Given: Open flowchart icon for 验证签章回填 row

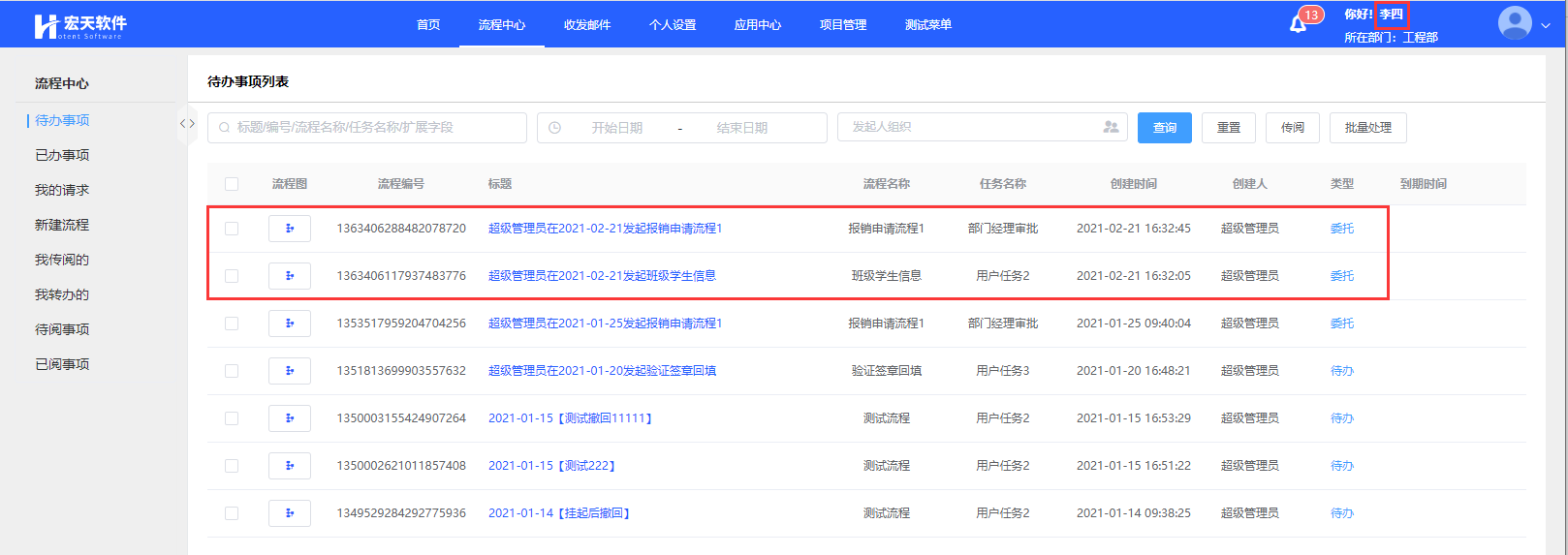Looking at the screenshot, I should point(289,371).
